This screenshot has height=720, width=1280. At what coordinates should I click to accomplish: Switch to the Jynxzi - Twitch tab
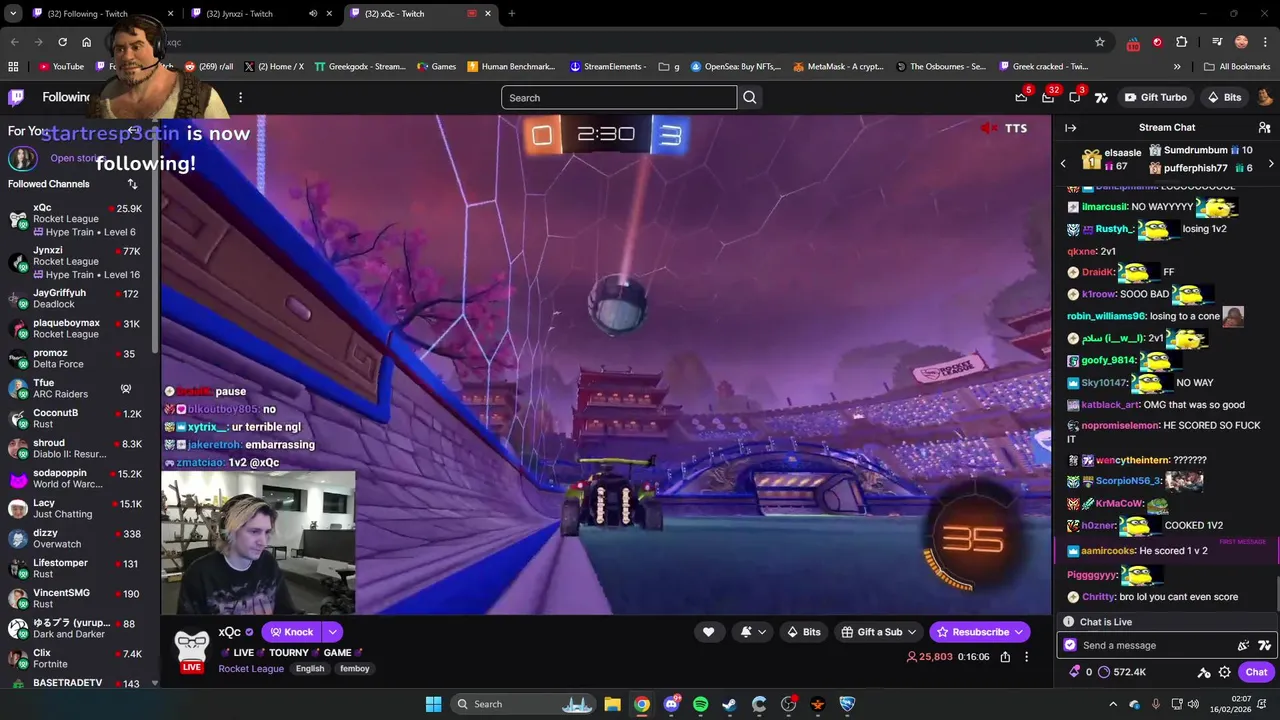pyautogui.click(x=260, y=13)
